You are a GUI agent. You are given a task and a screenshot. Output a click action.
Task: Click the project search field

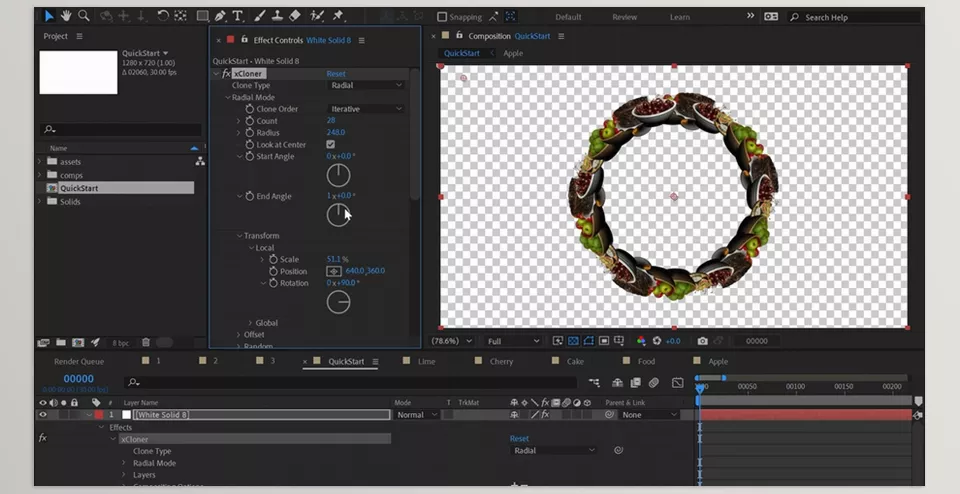tap(121, 130)
